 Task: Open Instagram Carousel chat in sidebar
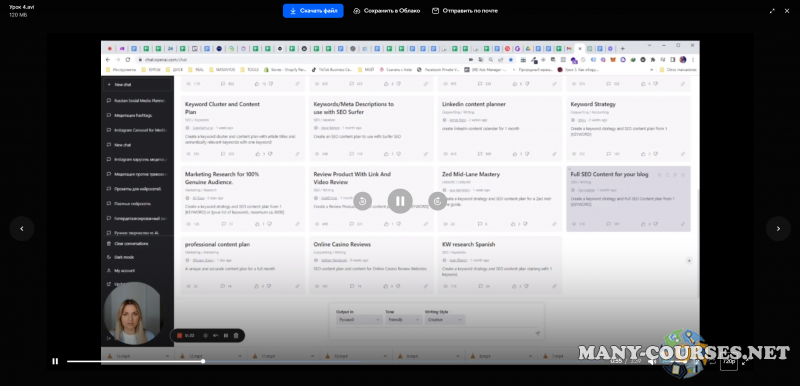tap(137, 130)
